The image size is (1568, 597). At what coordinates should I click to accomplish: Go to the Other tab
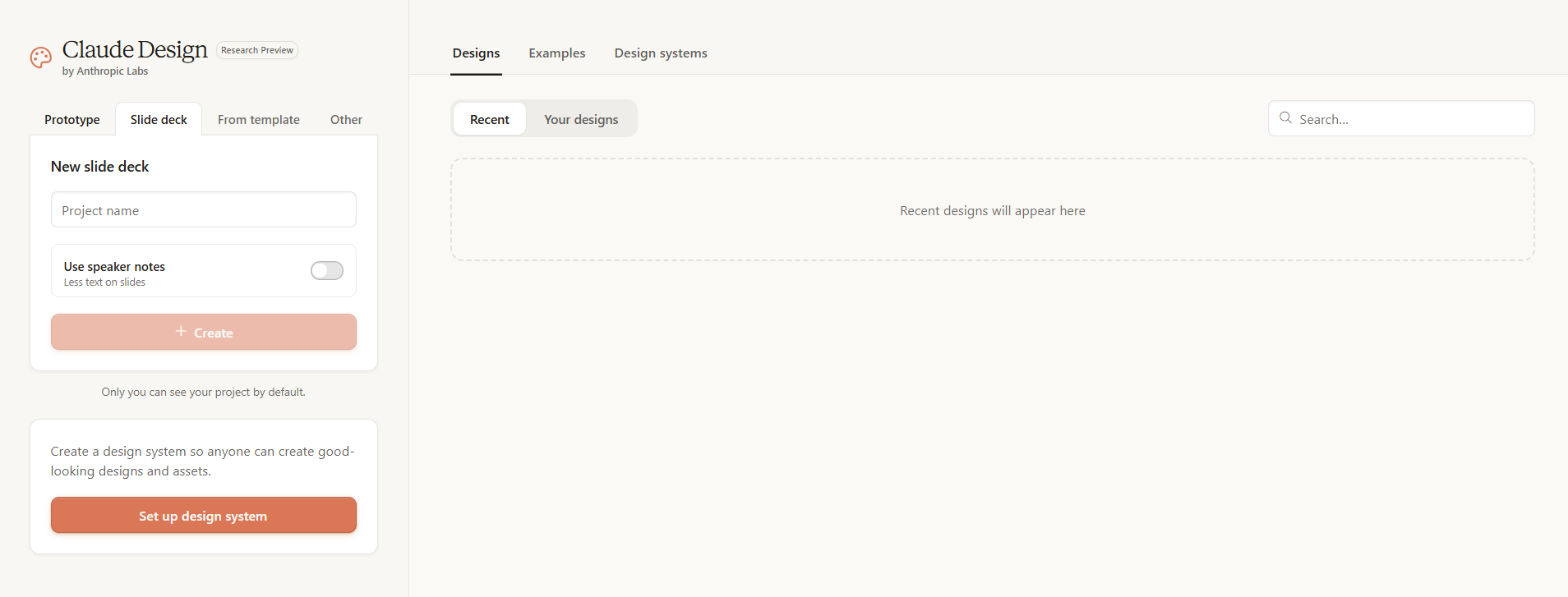pos(346,120)
